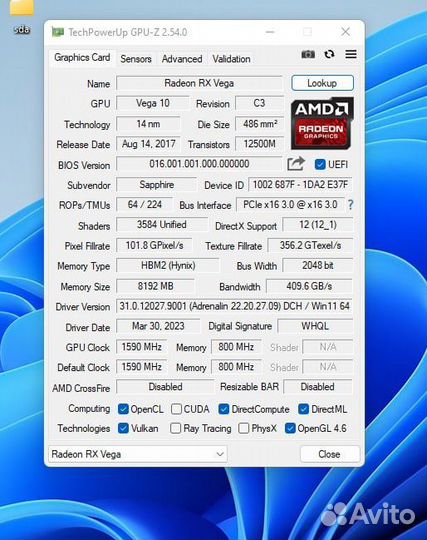The width and height of the screenshot is (427, 540).
Task: Export BIOS with the share arrow icon
Action: point(296,164)
